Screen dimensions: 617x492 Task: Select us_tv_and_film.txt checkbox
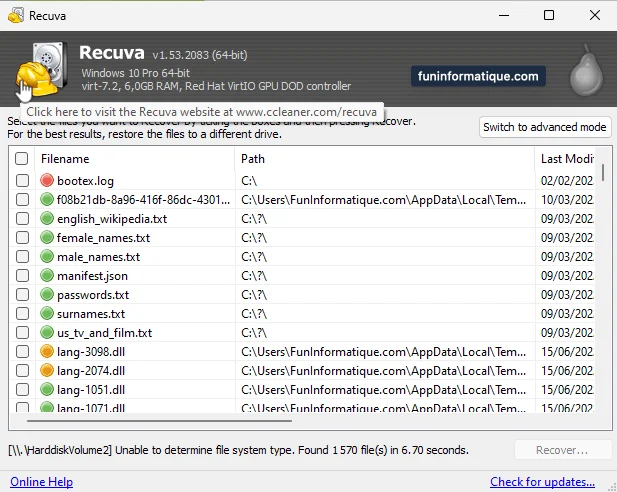pos(22,333)
